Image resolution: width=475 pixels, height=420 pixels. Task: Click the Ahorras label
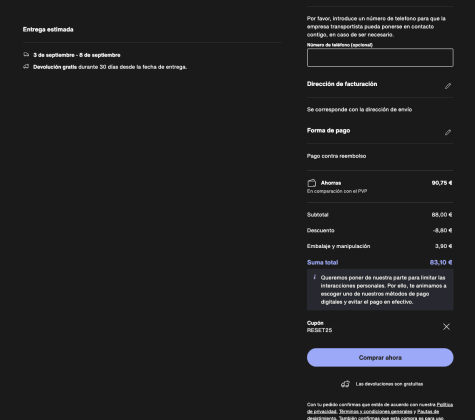coord(331,183)
